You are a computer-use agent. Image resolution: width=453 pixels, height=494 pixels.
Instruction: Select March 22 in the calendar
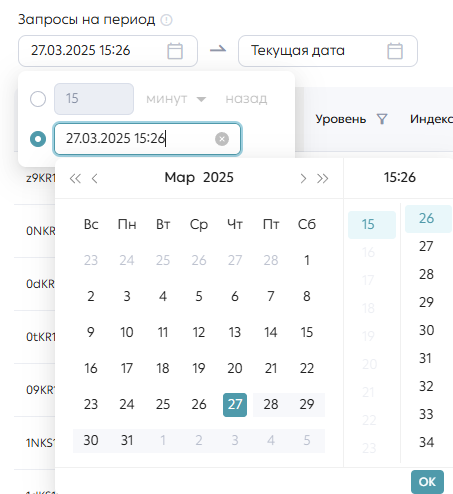pyautogui.click(x=307, y=368)
